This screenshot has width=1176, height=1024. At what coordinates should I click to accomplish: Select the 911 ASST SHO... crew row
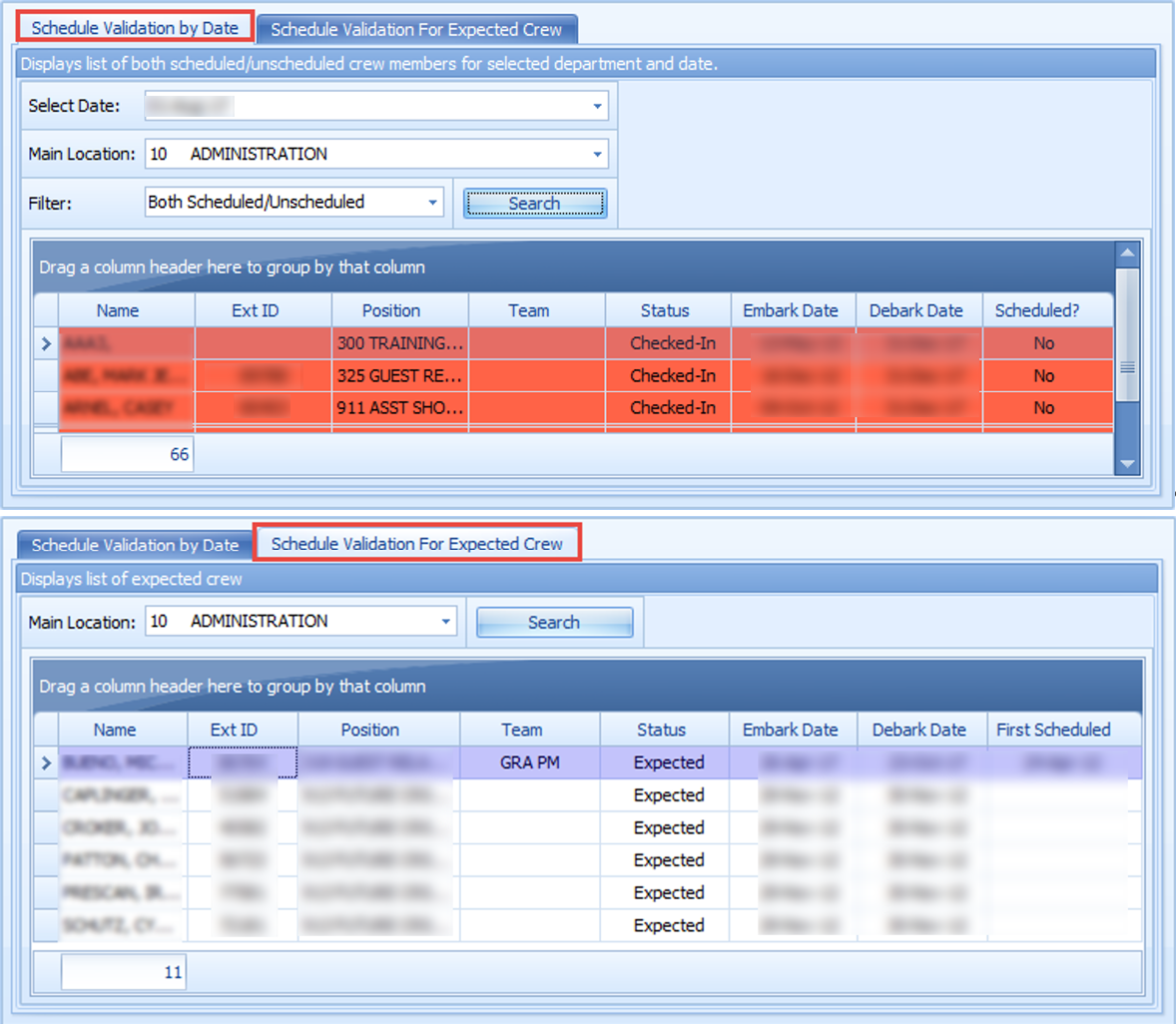point(585,408)
